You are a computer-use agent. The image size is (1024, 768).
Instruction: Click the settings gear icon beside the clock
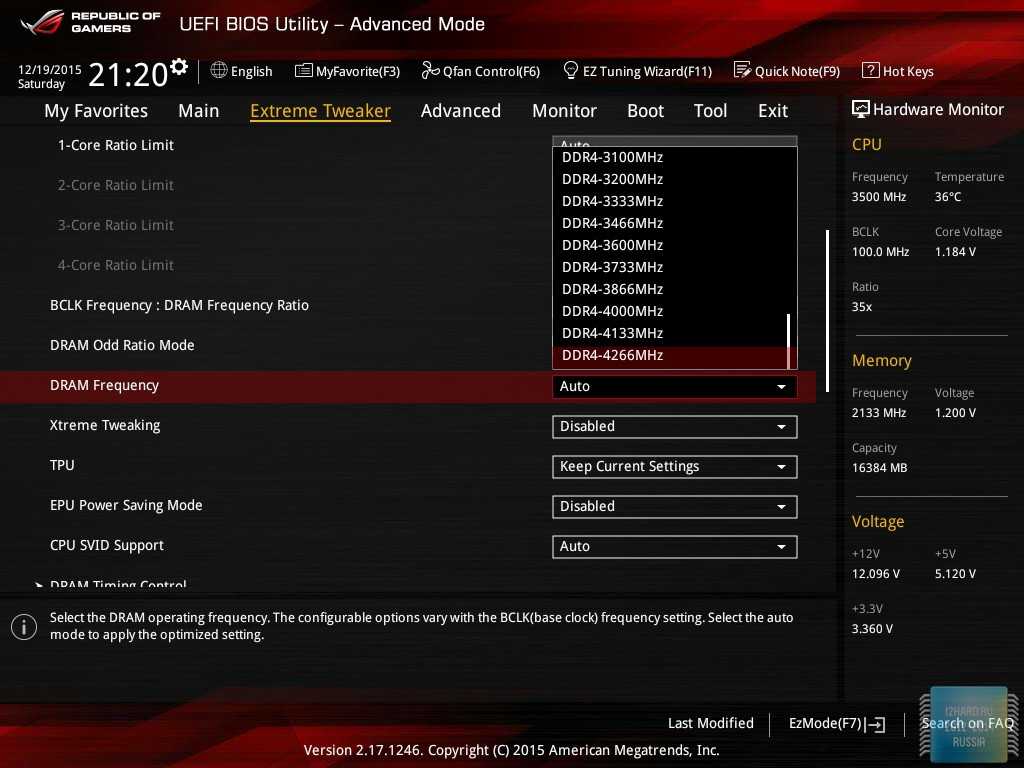click(x=179, y=67)
